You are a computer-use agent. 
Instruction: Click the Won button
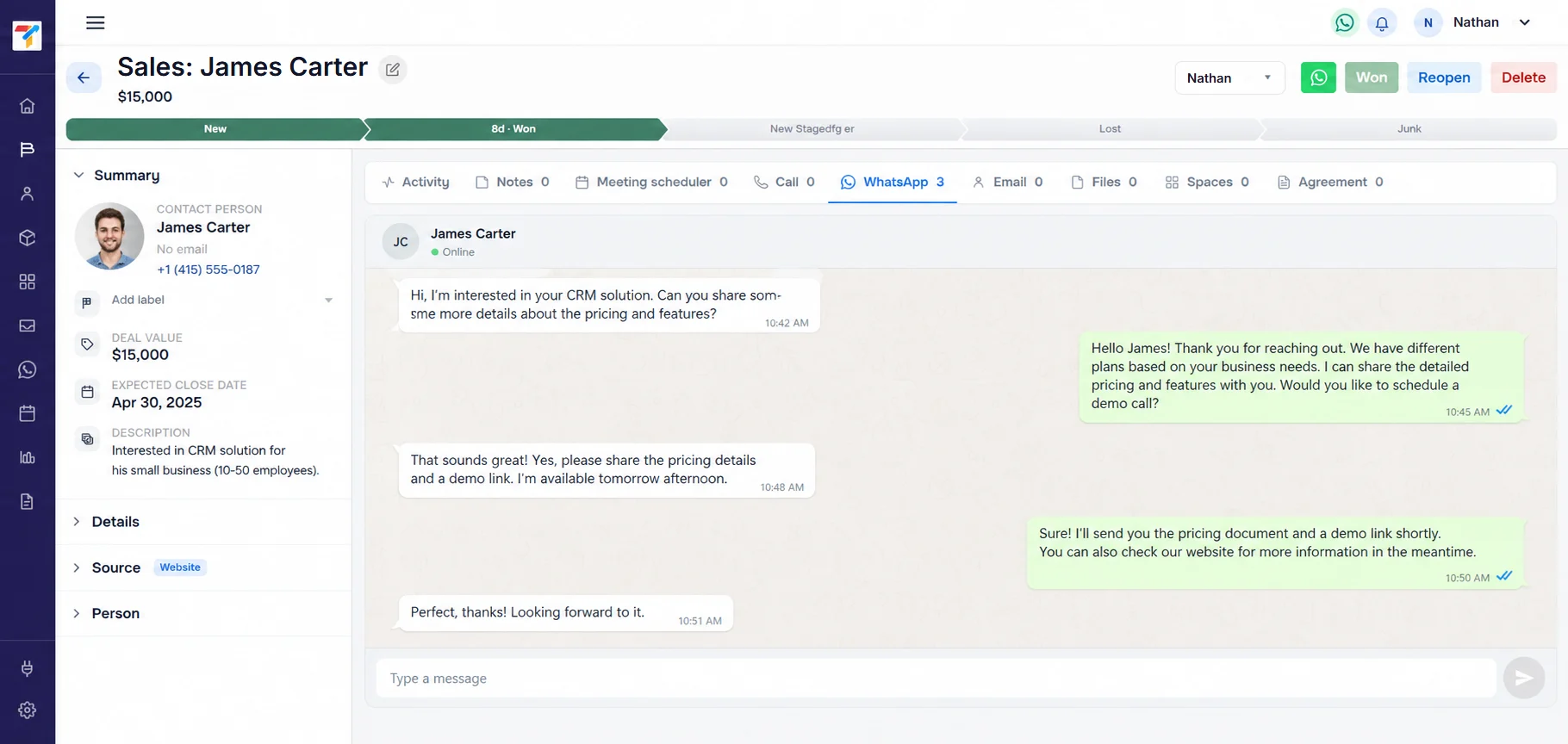(x=1372, y=77)
